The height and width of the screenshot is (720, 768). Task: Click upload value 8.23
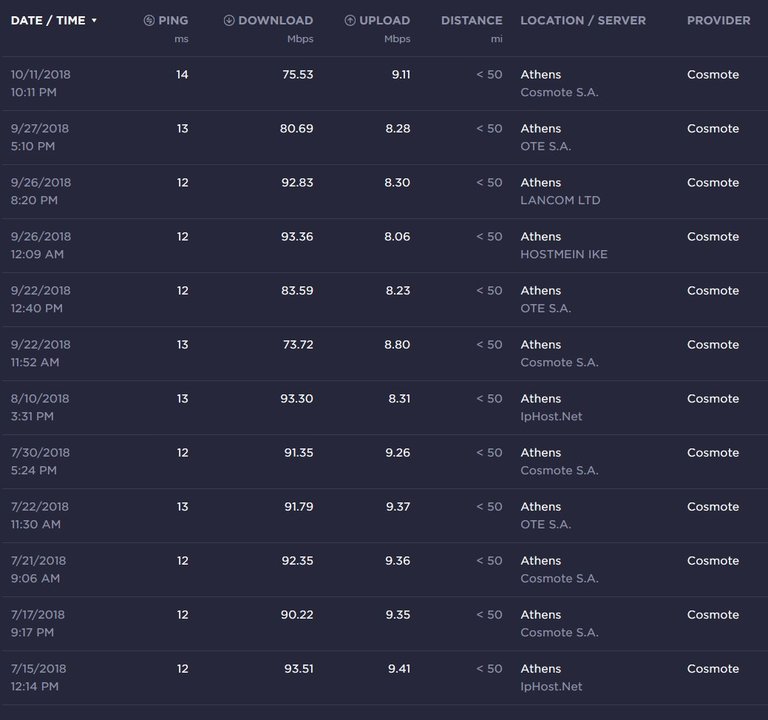(x=397, y=290)
